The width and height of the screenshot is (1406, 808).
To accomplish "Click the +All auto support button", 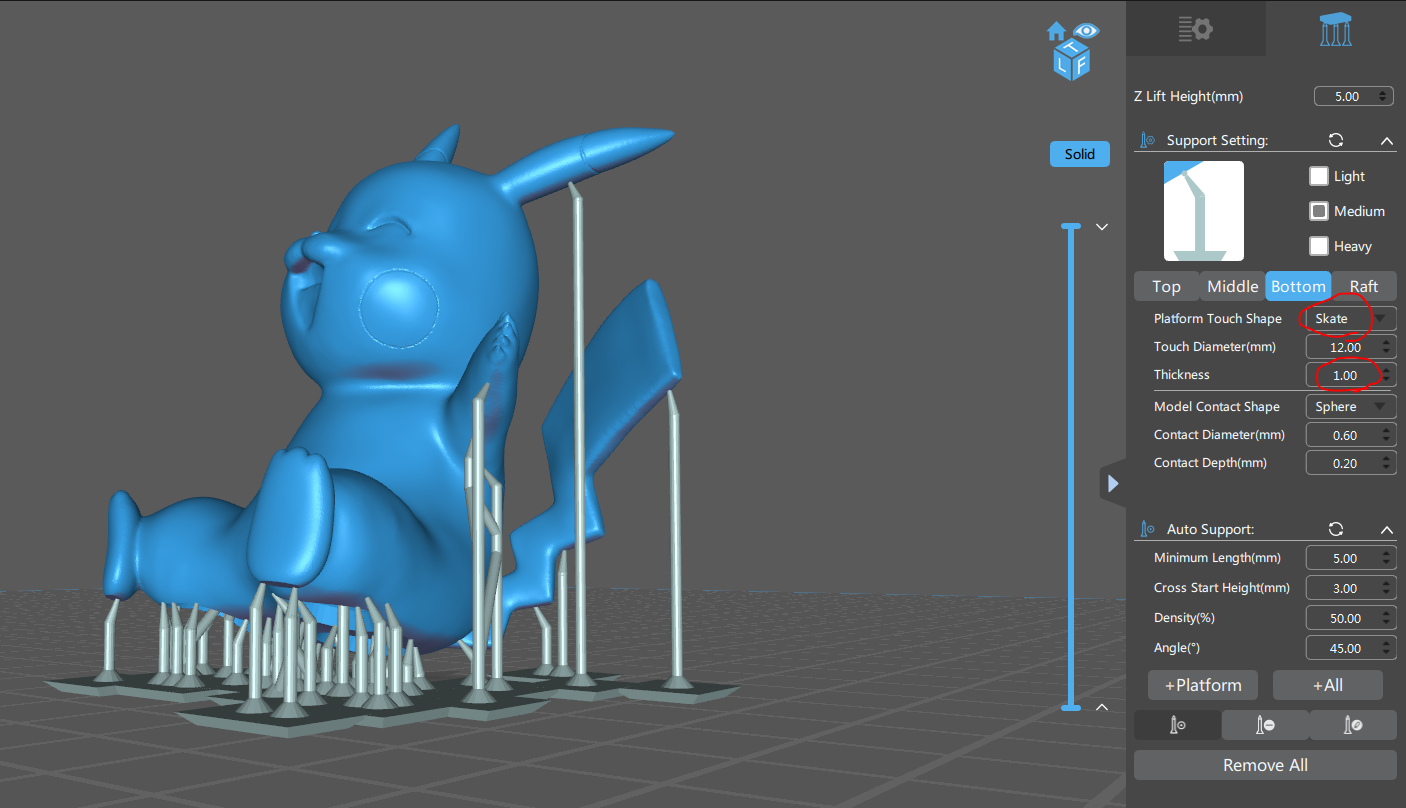I will coord(1328,685).
